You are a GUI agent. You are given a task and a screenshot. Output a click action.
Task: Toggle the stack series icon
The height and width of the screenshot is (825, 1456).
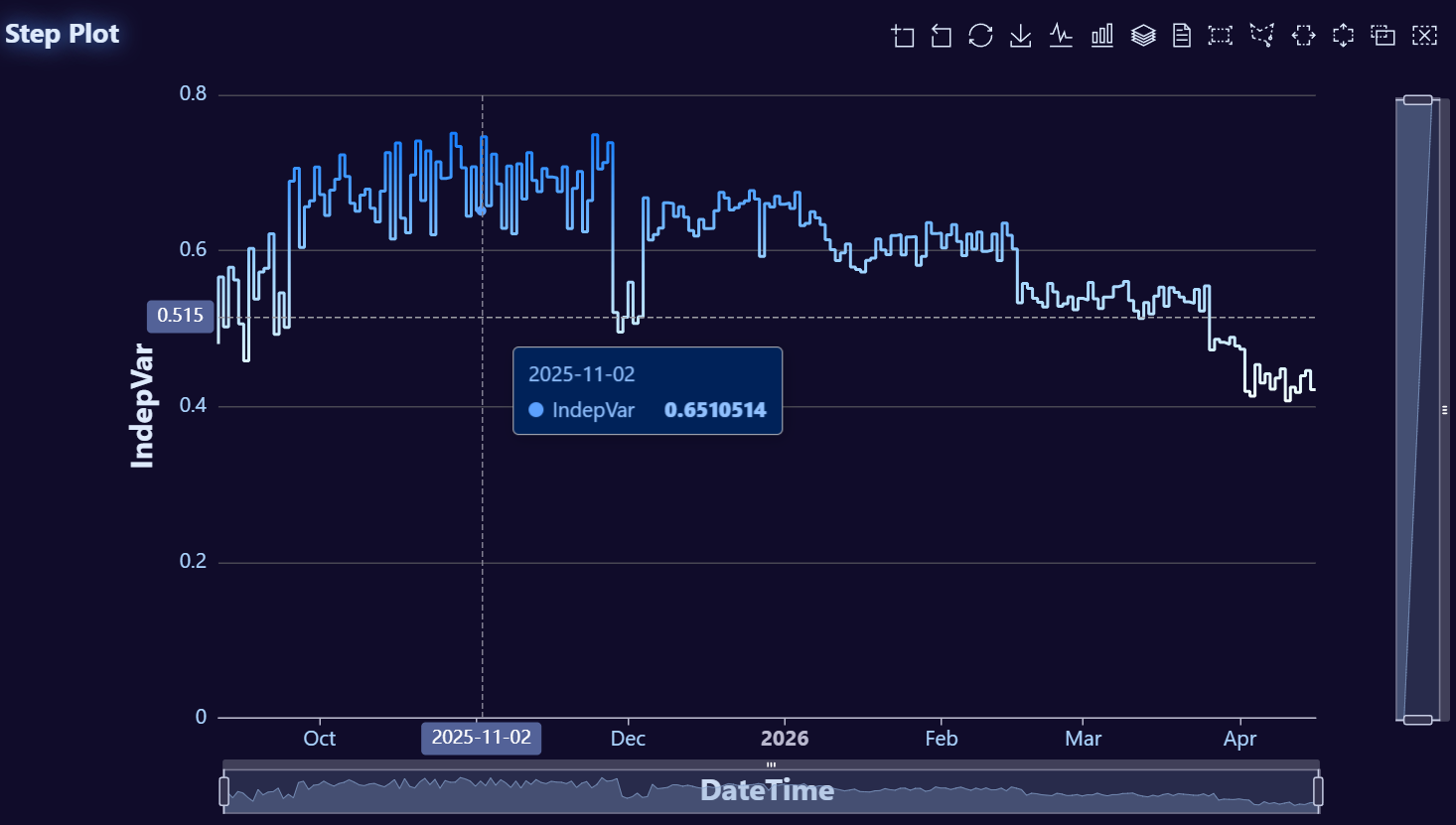(1143, 36)
